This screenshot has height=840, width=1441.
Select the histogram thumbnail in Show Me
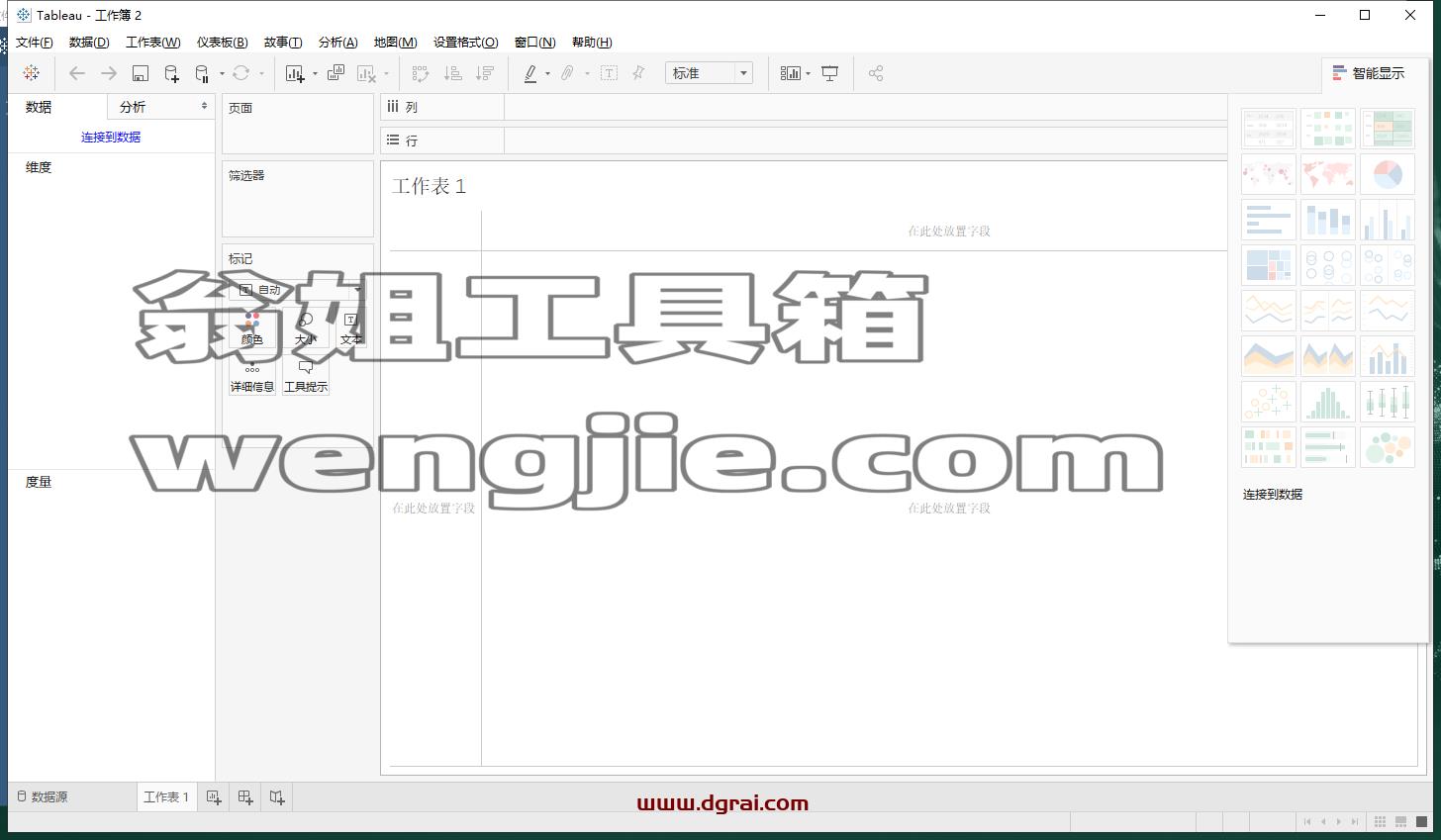(1327, 402)
